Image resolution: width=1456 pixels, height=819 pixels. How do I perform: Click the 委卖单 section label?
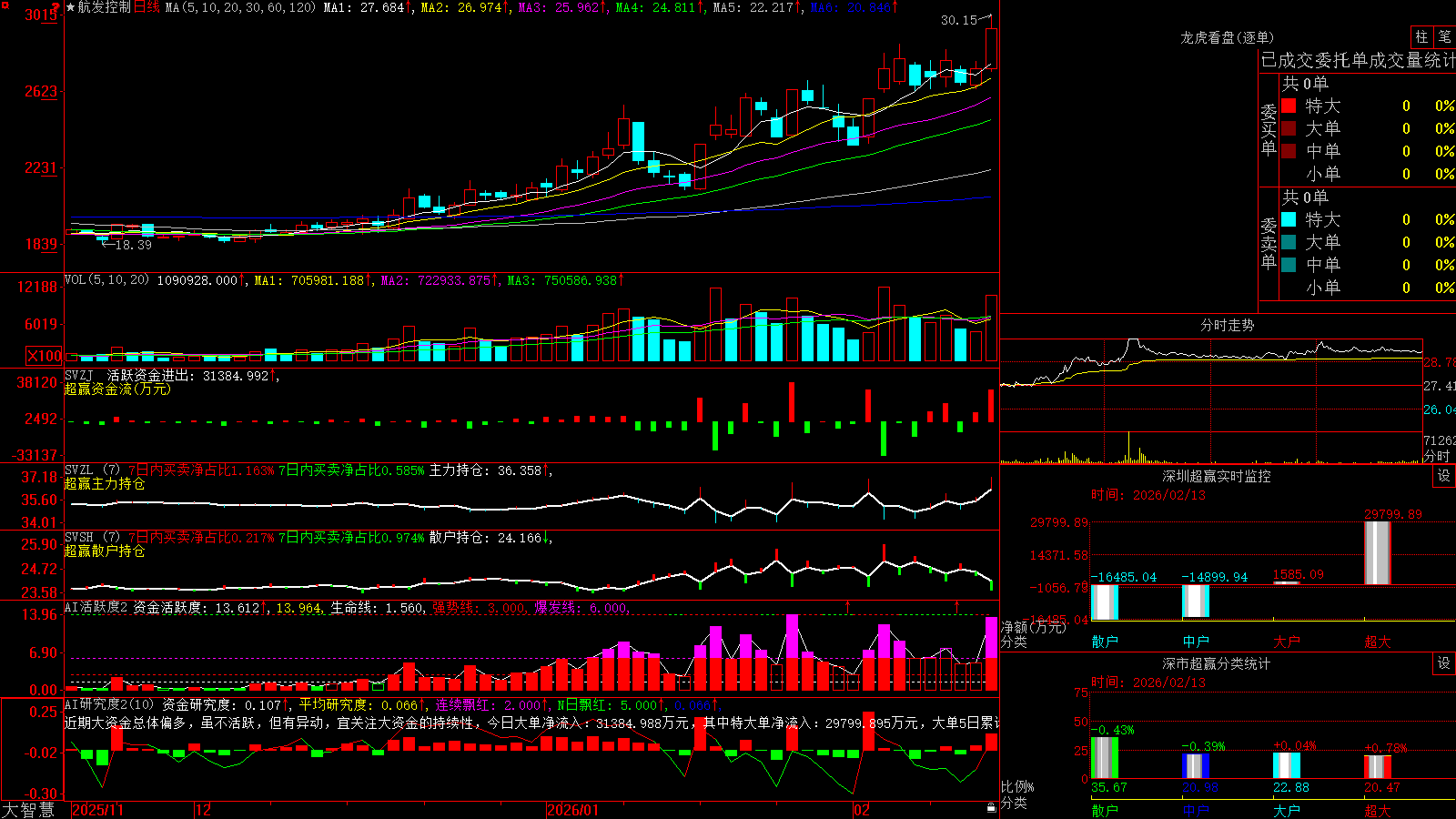(x=1269, y=244)
